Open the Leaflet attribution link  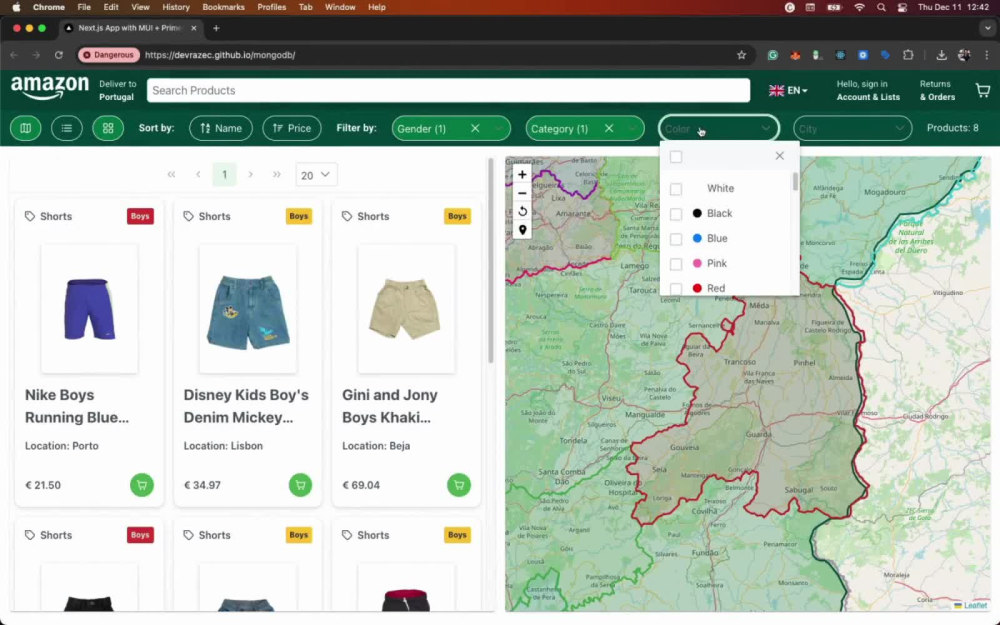tap(971, 605)
